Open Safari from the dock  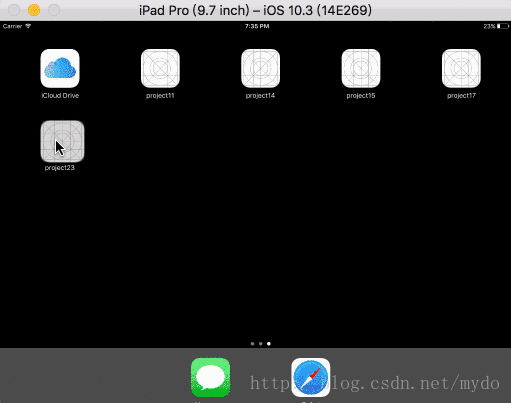click(x=311, y=377)
